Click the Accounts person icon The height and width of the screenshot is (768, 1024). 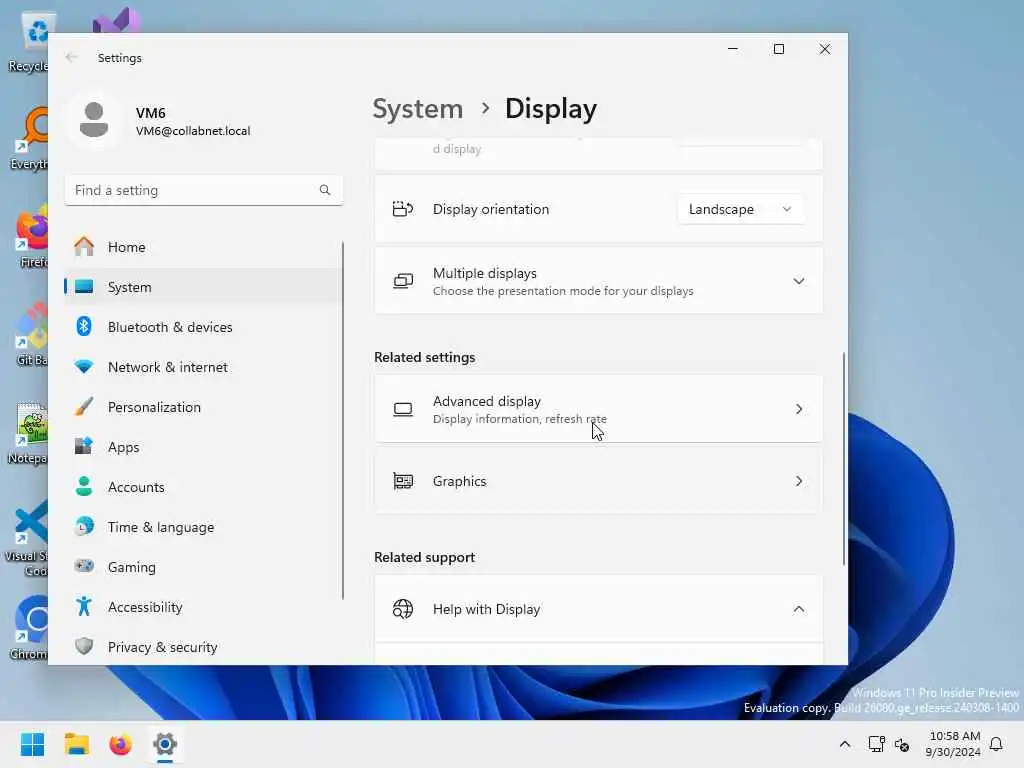coord(84,487)
